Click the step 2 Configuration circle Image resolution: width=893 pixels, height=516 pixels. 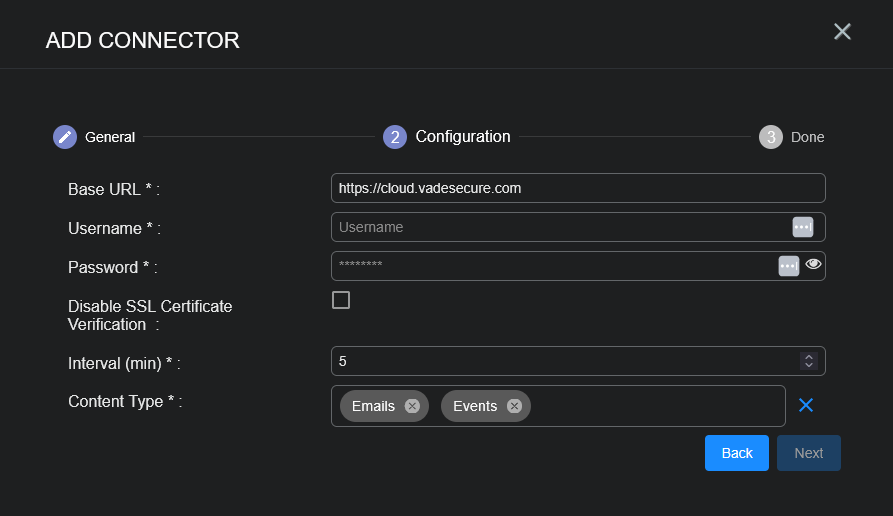395,137
